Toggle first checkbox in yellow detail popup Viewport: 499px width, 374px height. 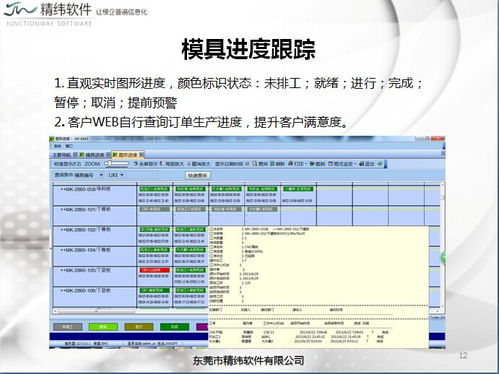[x=211, y=230]
